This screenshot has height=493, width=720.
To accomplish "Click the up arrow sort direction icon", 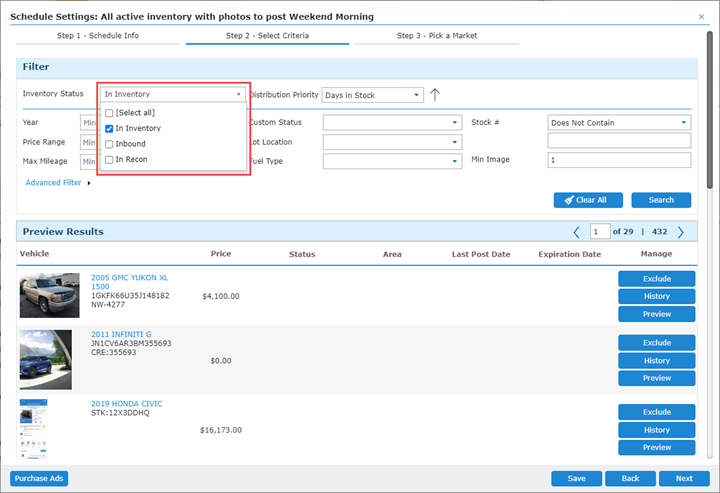I will click(435, 95).
